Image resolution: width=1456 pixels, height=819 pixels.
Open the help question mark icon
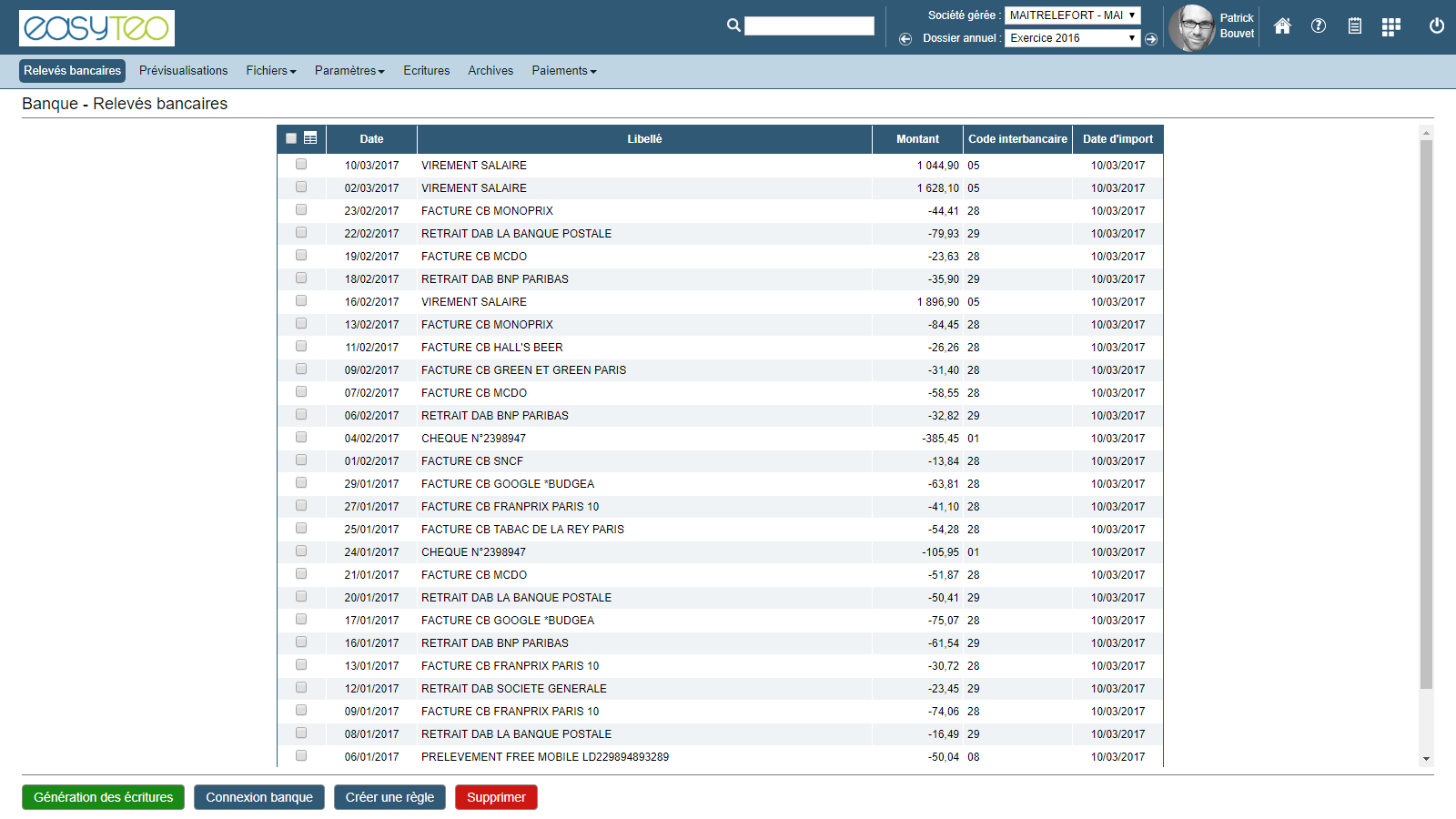(1319, 26)
